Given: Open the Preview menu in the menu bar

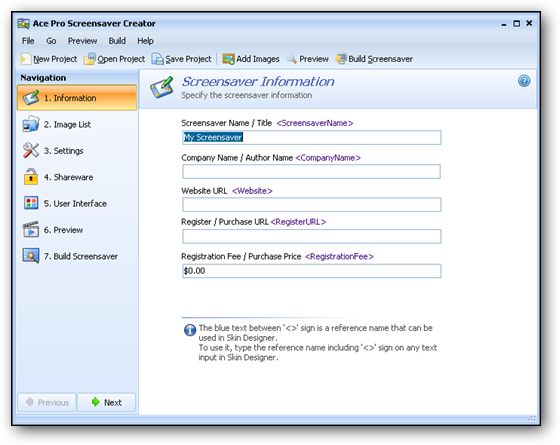Looking at the screenshot, I should pos(82,41).
